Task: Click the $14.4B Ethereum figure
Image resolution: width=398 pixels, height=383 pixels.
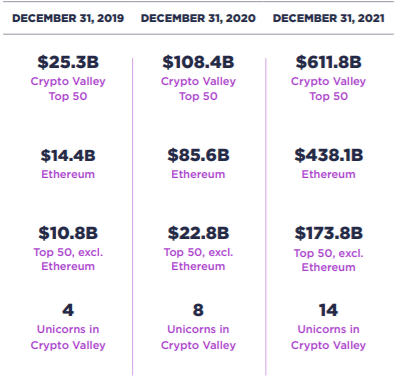Action: click(68, 155)
